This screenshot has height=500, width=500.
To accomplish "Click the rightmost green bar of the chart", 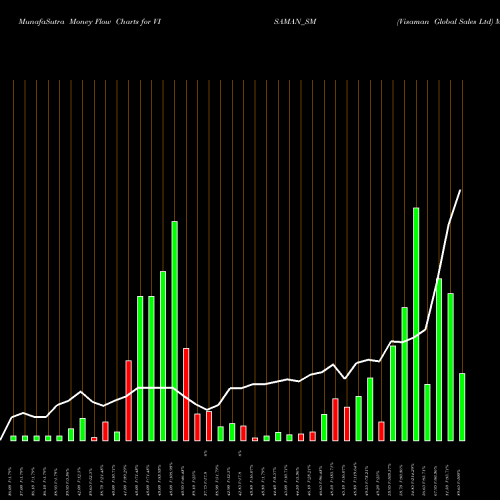I will tap(462, 407).
